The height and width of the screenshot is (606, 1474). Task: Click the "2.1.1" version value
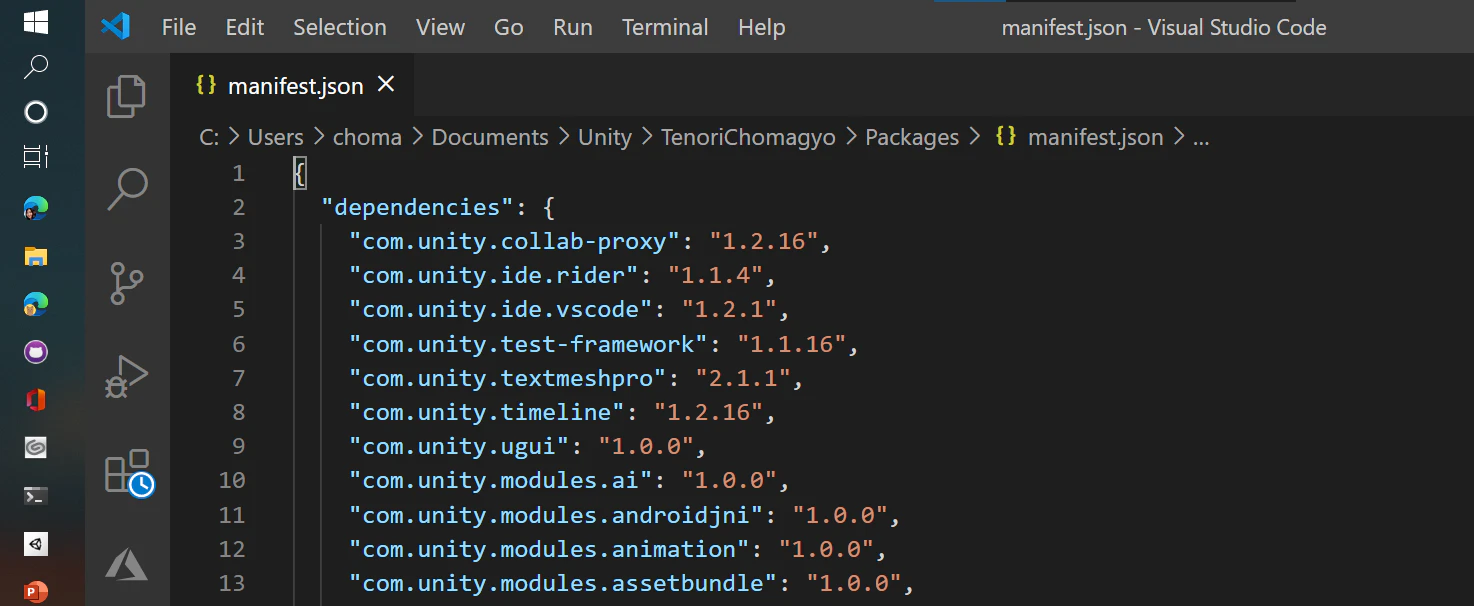click(x=743, y=378)
